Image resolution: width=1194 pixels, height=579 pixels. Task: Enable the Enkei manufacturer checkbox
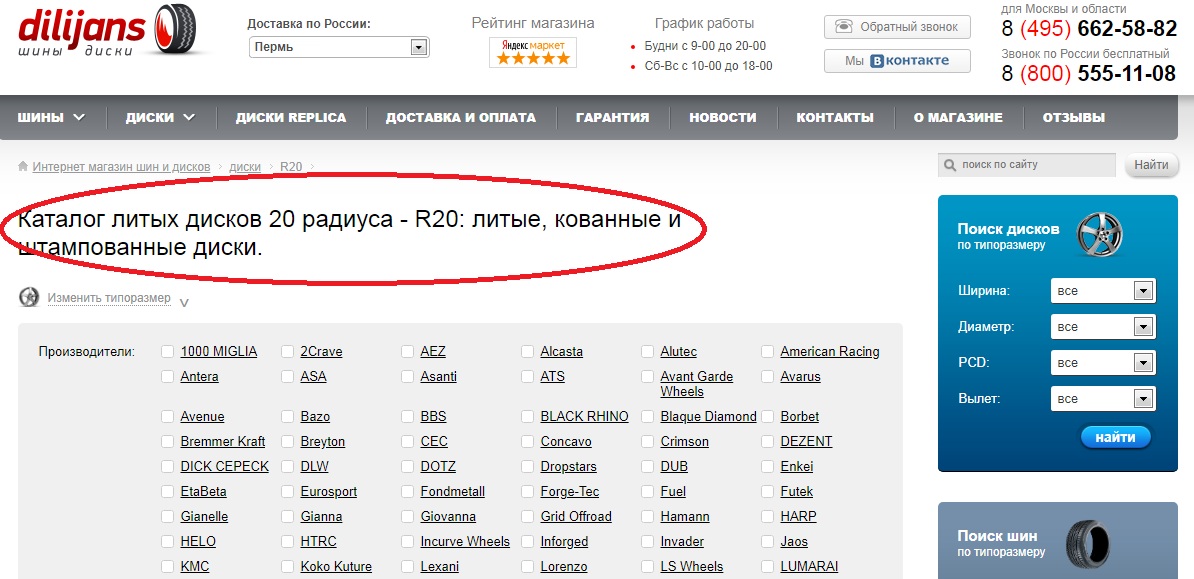pos(768,466)
